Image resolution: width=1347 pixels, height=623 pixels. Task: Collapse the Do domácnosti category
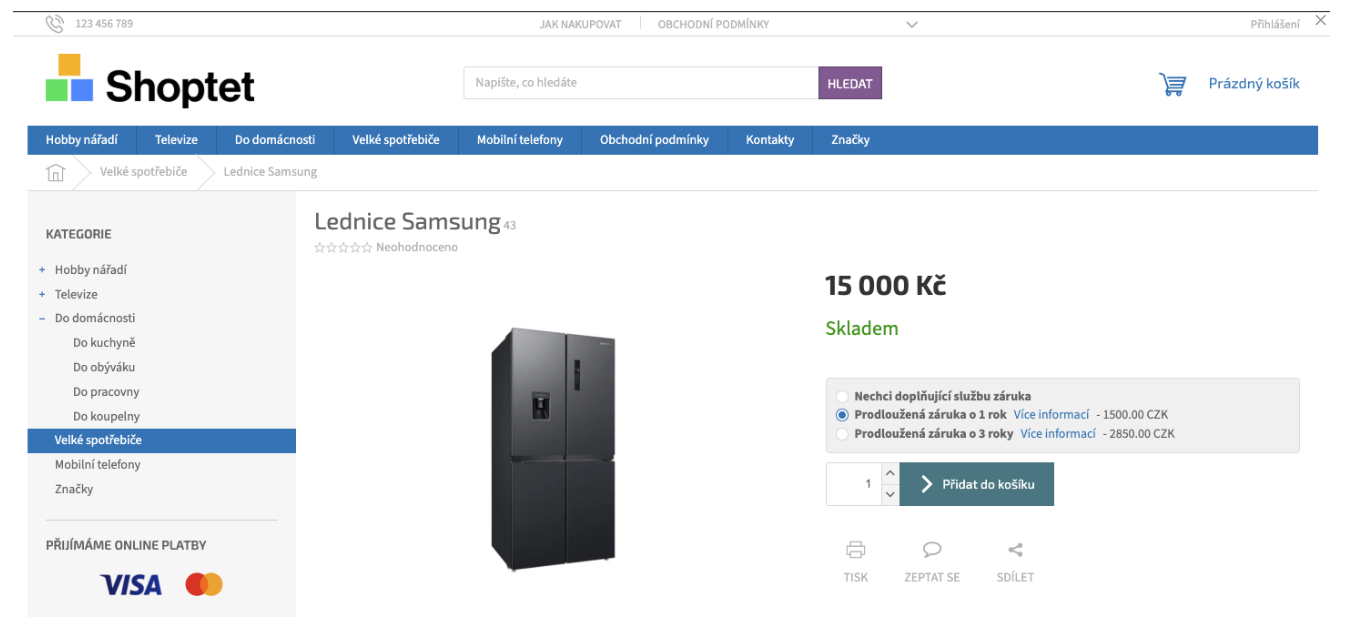click(42, 318)
